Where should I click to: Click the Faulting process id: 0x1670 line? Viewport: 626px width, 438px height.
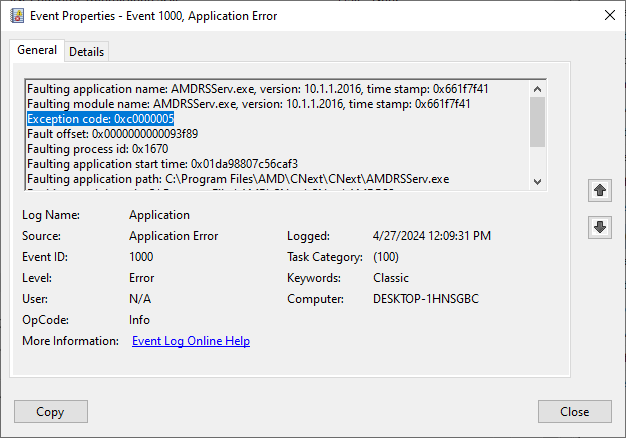97,149
